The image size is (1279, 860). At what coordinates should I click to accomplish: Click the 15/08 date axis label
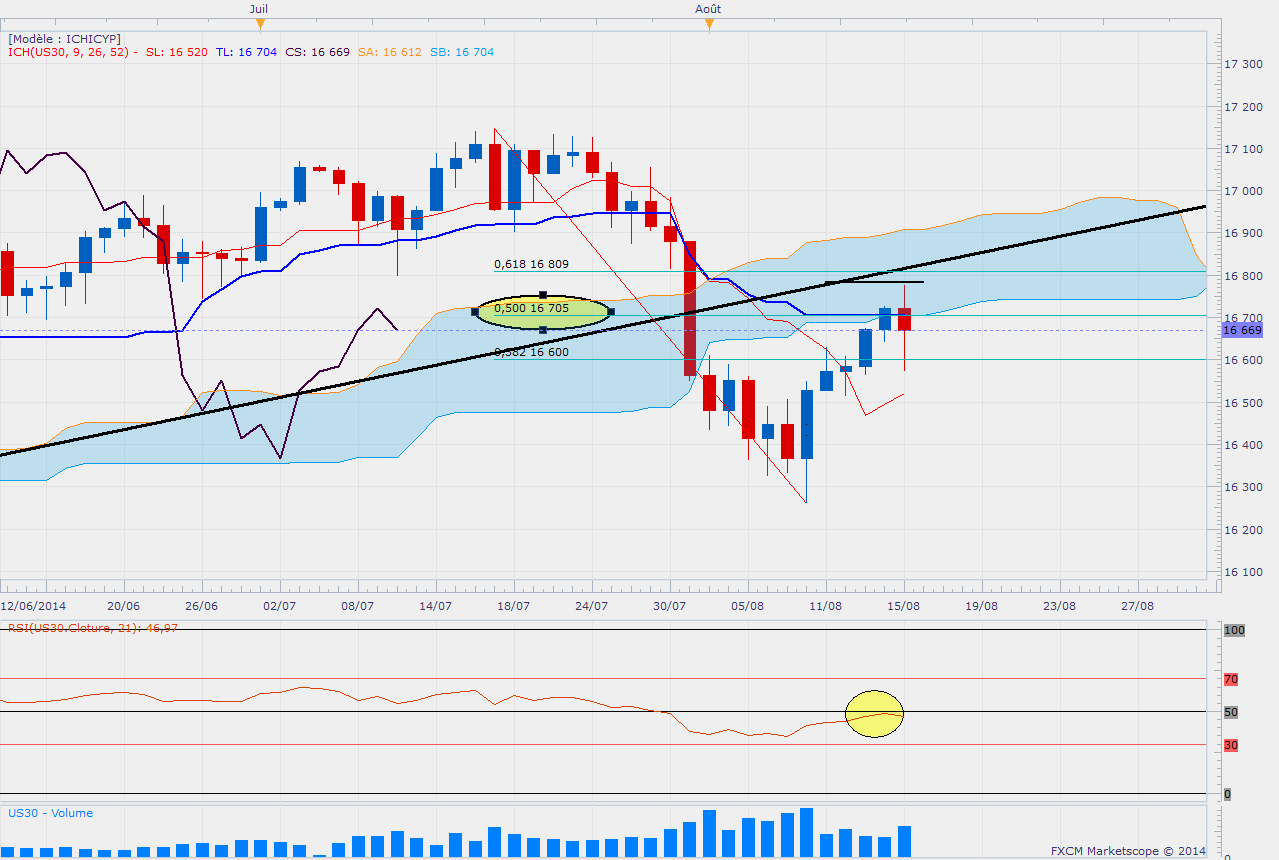[904, 606]
